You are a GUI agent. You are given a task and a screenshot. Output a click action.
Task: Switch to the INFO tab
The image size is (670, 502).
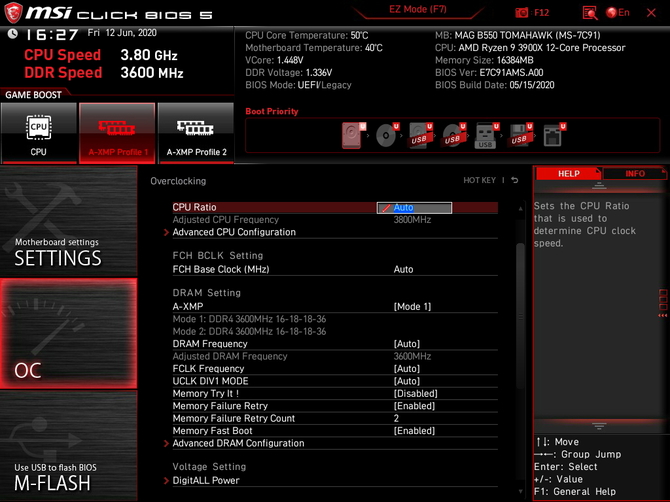(x=635, y=173)
